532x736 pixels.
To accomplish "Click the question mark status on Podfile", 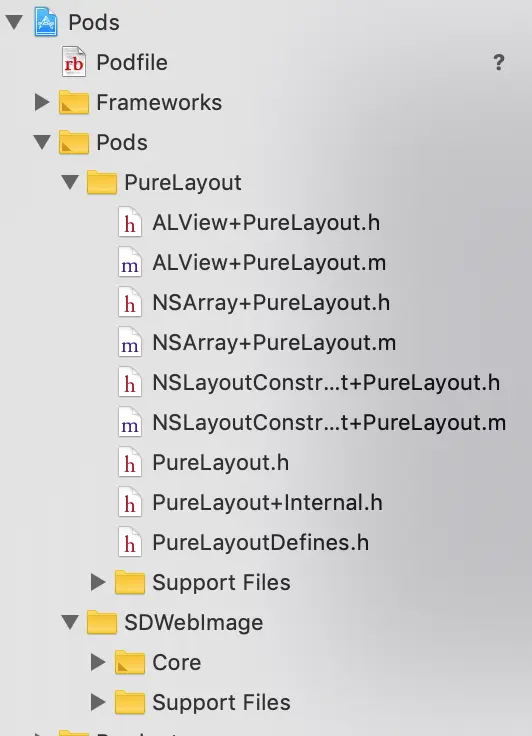I will point(499,62).
